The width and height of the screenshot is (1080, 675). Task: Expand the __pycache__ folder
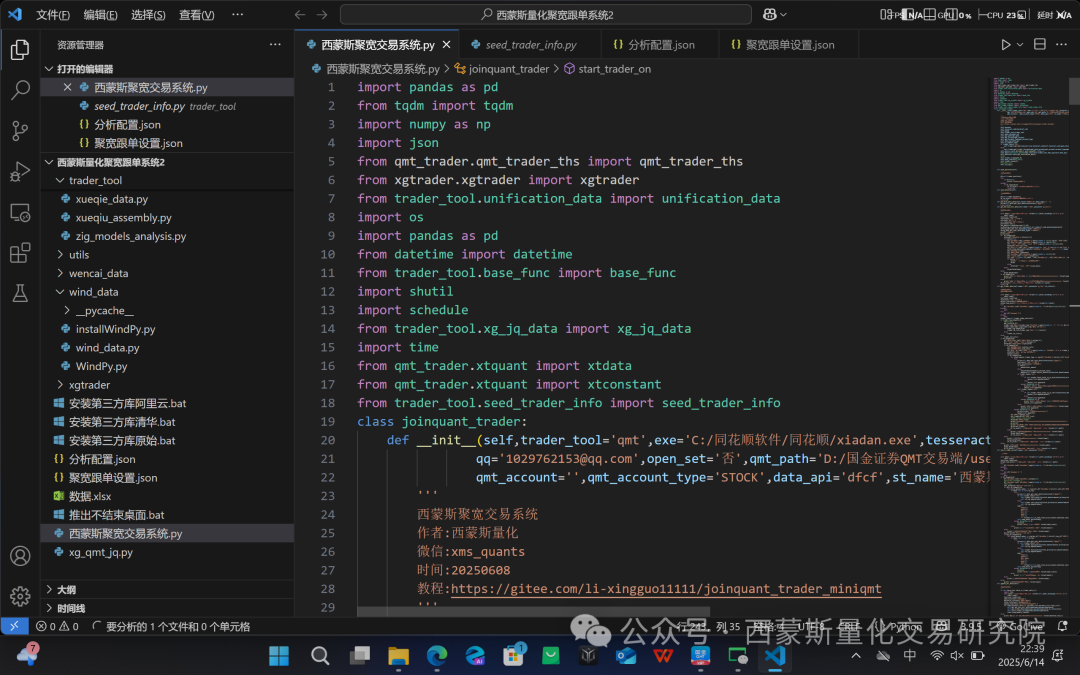68,311
